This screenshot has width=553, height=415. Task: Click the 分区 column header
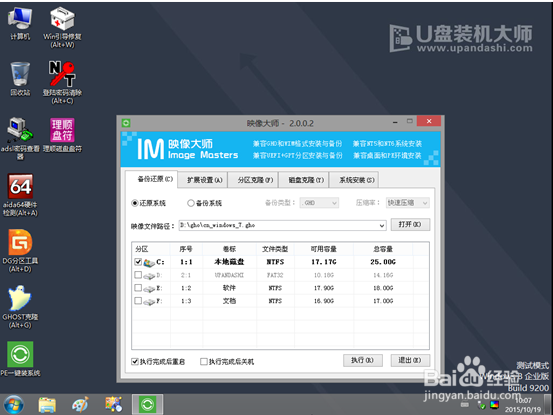tap(151, 249)
